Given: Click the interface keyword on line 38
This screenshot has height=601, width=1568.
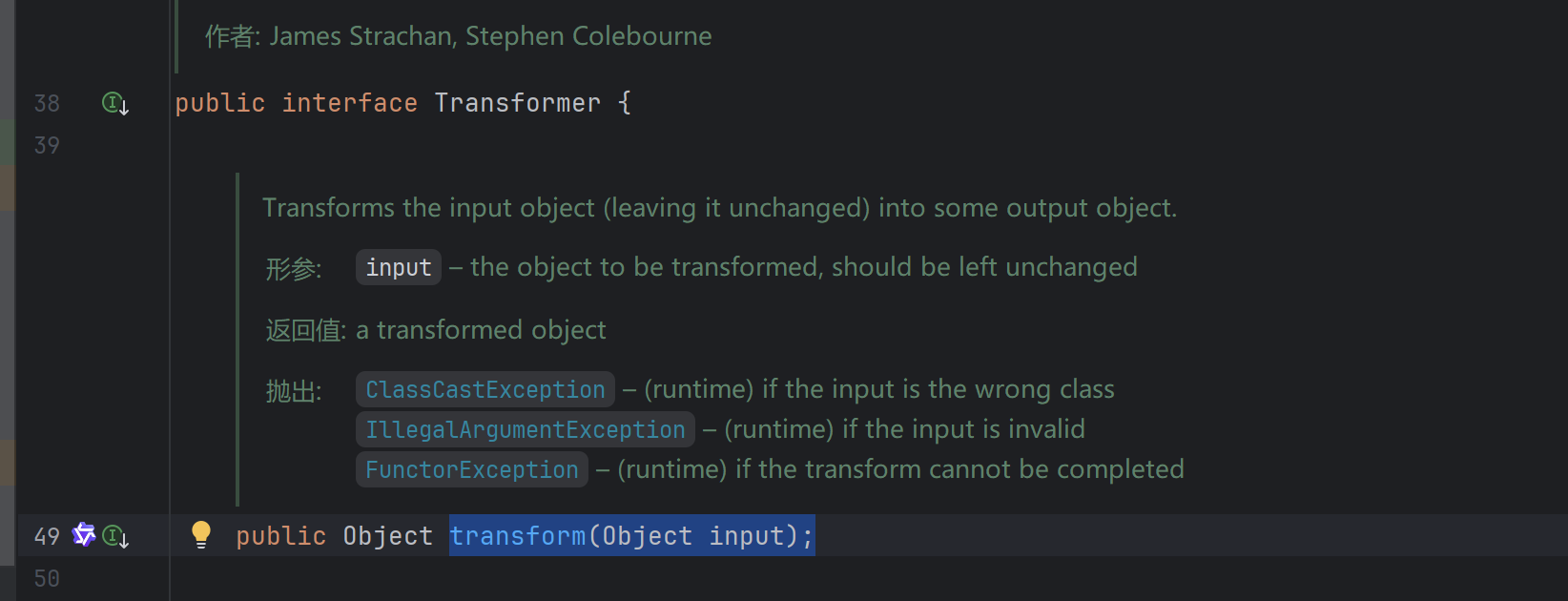Looking at the screenshot, I should point(349,103).
